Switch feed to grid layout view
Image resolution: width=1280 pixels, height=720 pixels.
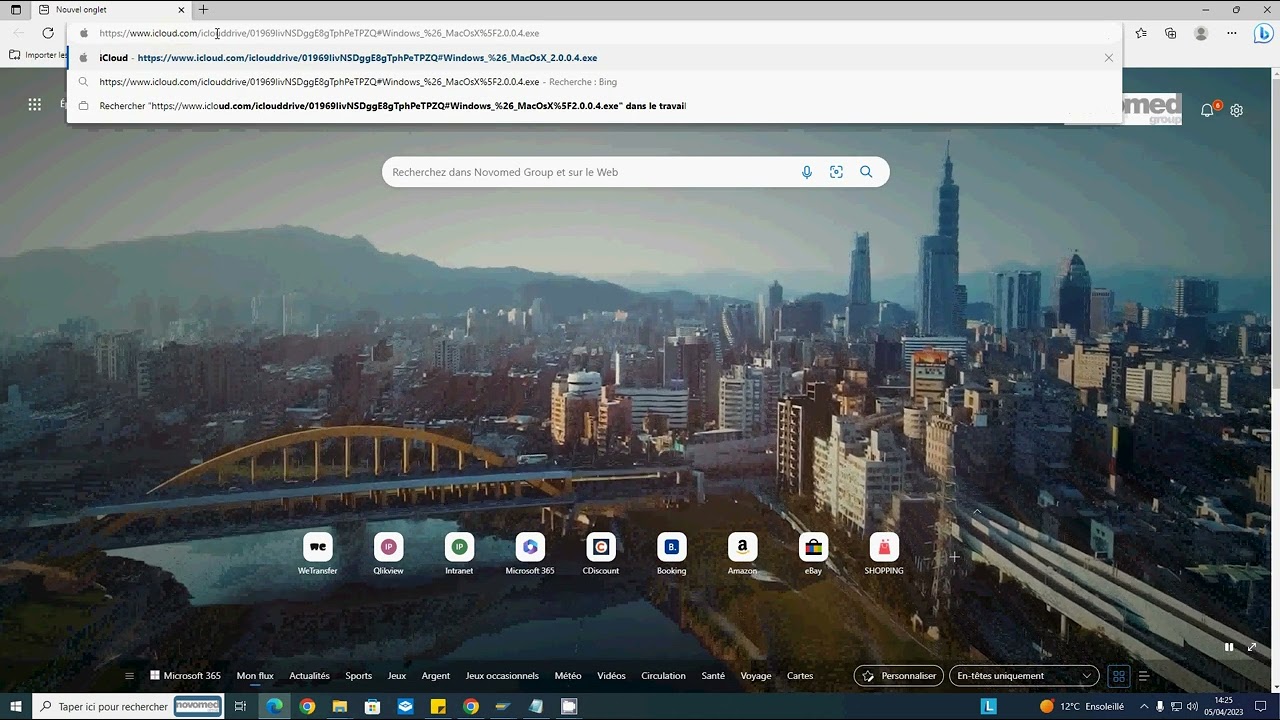point(1119,676)
